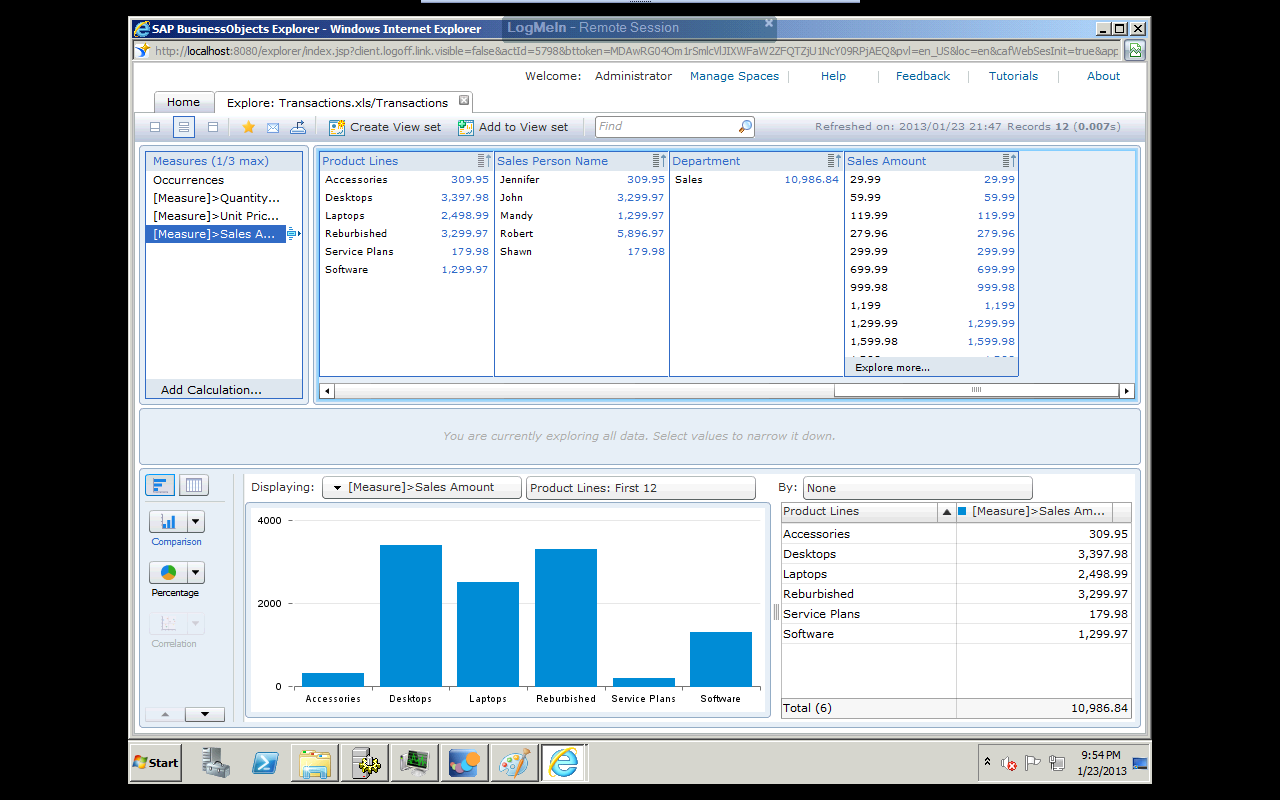This screenshot has height=800, width=1280.
Task: Select the Explore: Transactions.xls tab
Action: (337, 103)
